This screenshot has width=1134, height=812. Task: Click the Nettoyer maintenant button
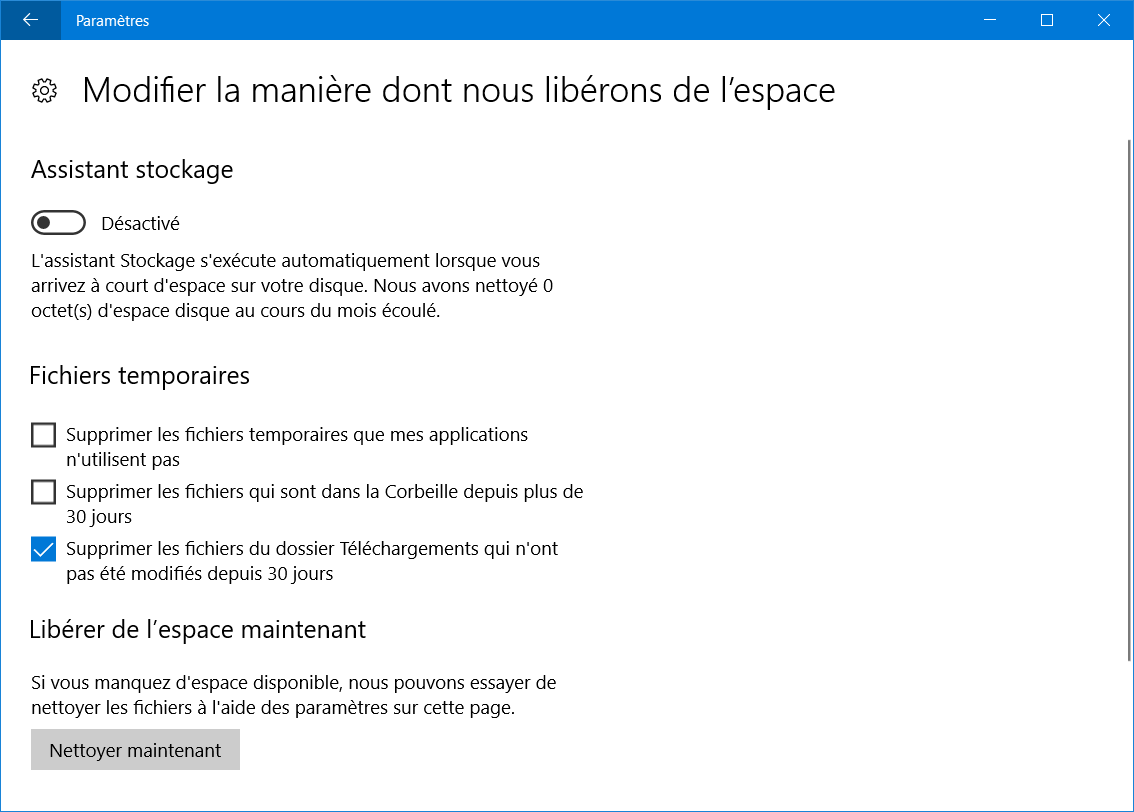[135, 750]
